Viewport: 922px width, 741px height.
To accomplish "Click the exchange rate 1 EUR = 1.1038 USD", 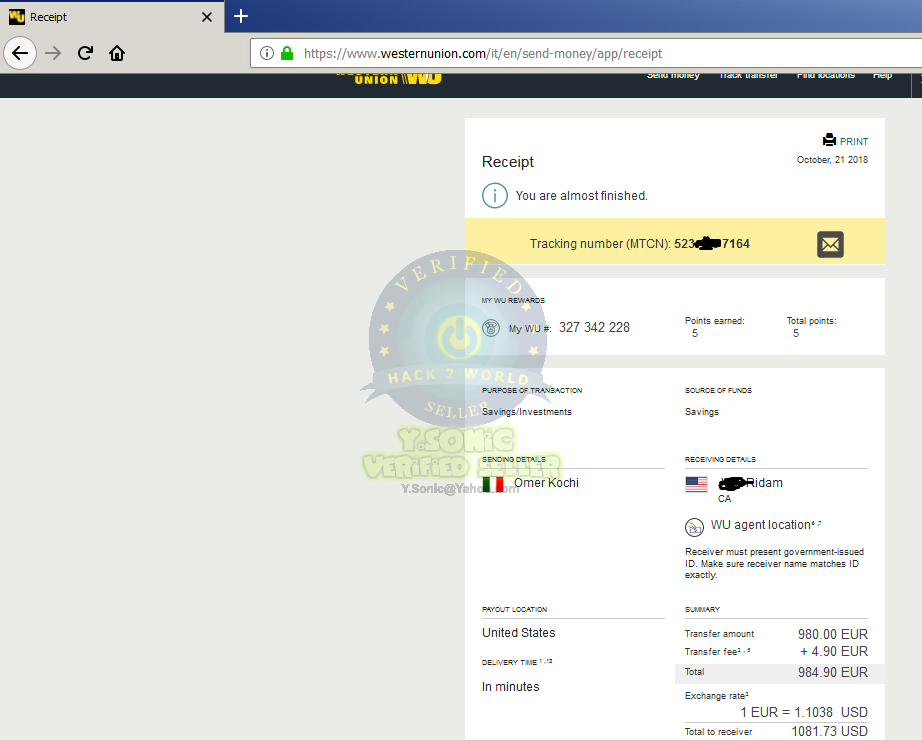I will click(804, 712).
